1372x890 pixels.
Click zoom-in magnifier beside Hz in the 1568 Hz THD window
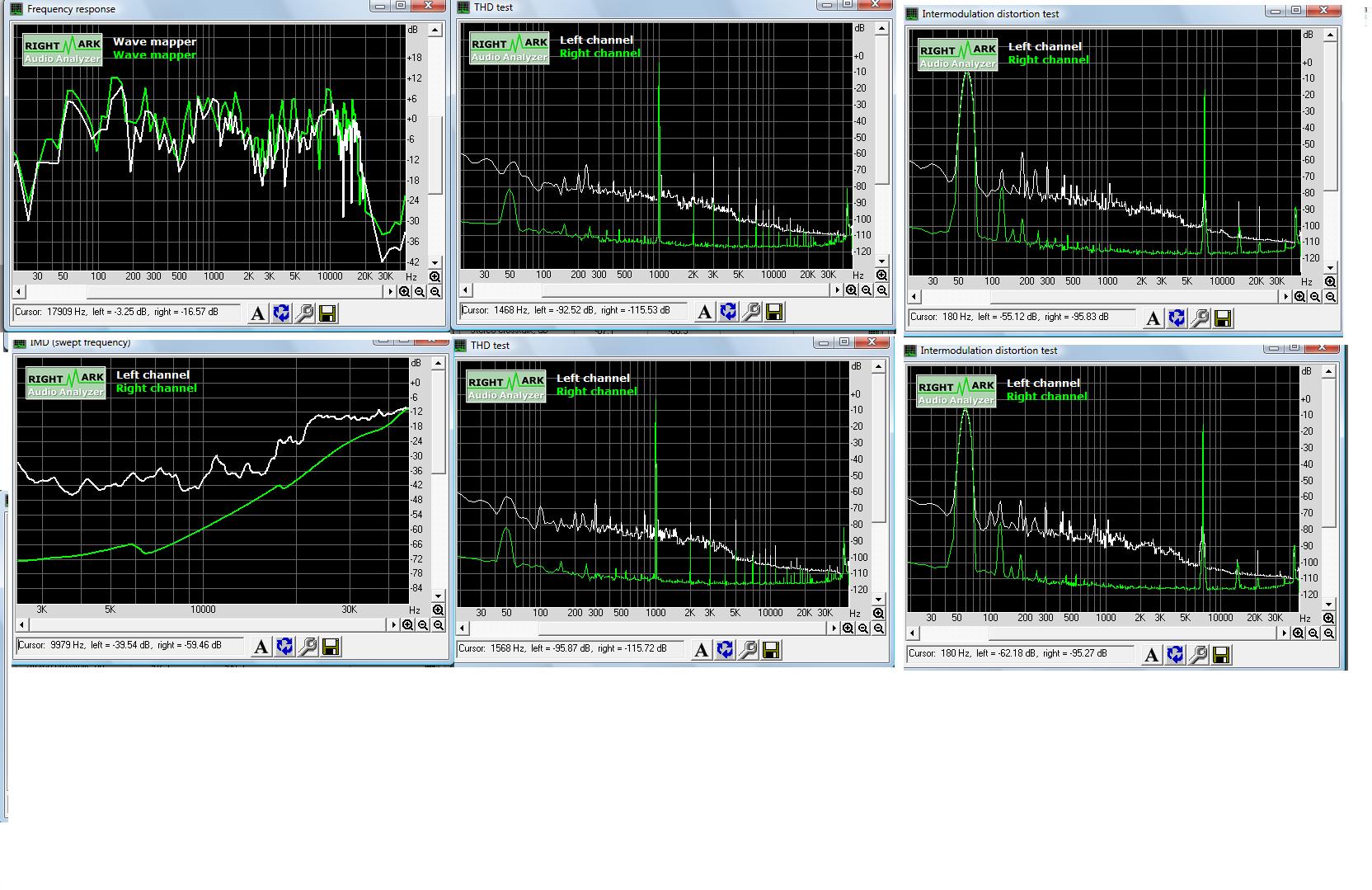pyautogui.click(x=878, y=613)
